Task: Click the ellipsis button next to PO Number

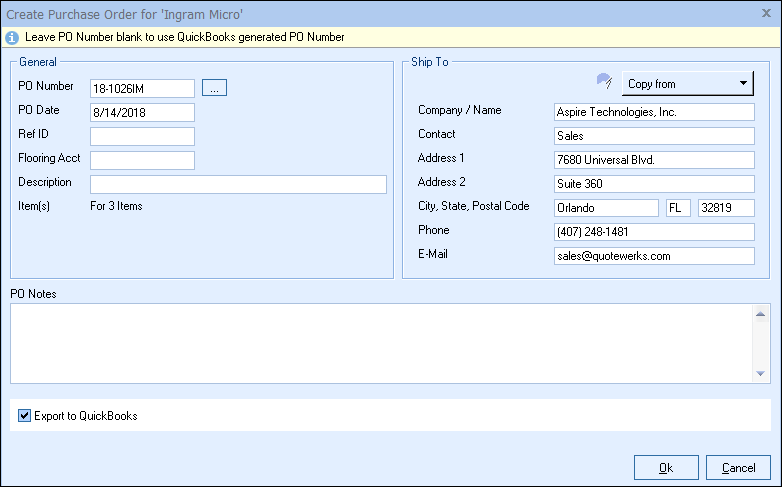Action: pyautogui.click(x=214, y=88)
